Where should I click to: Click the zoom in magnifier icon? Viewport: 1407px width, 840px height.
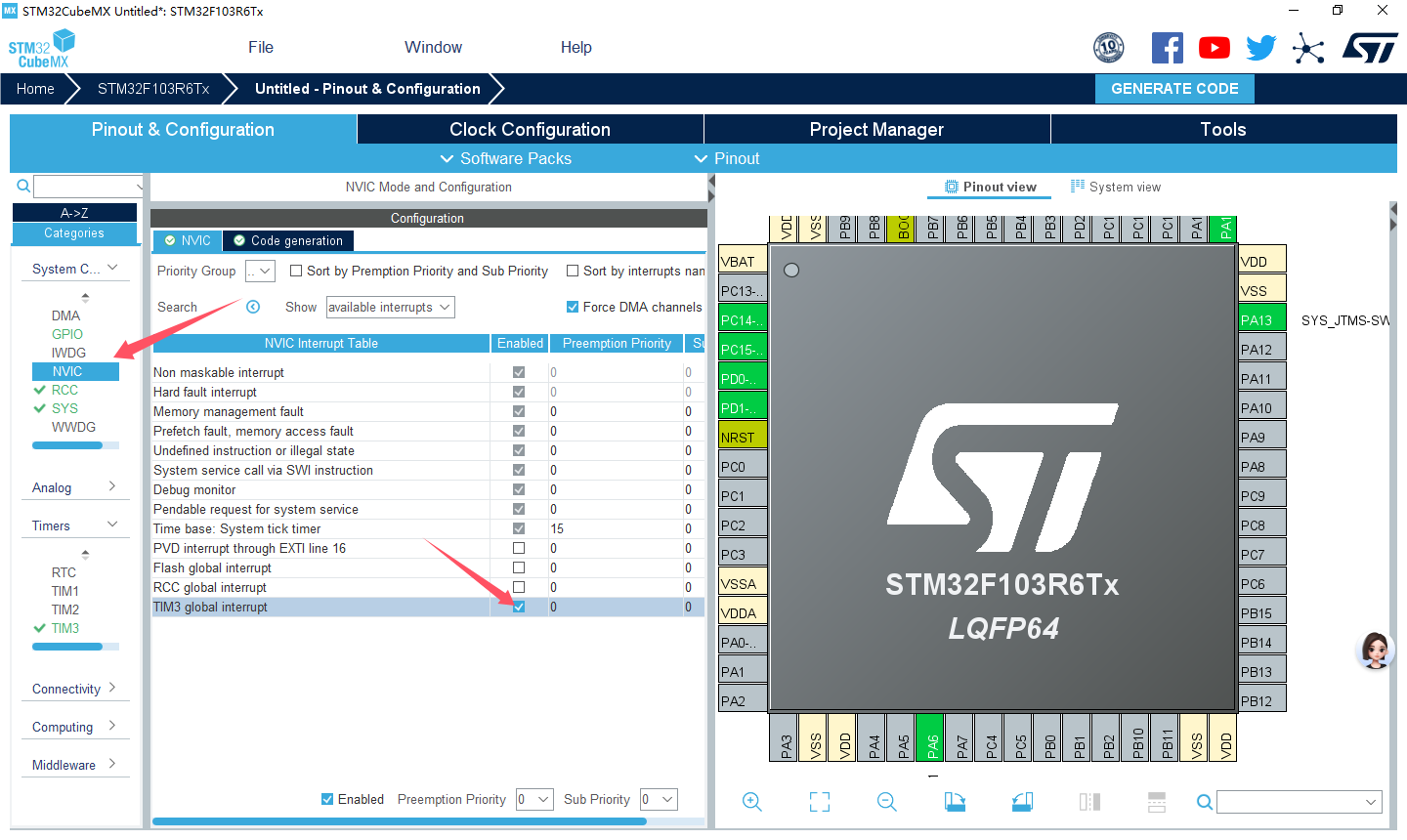pos(751,802)
